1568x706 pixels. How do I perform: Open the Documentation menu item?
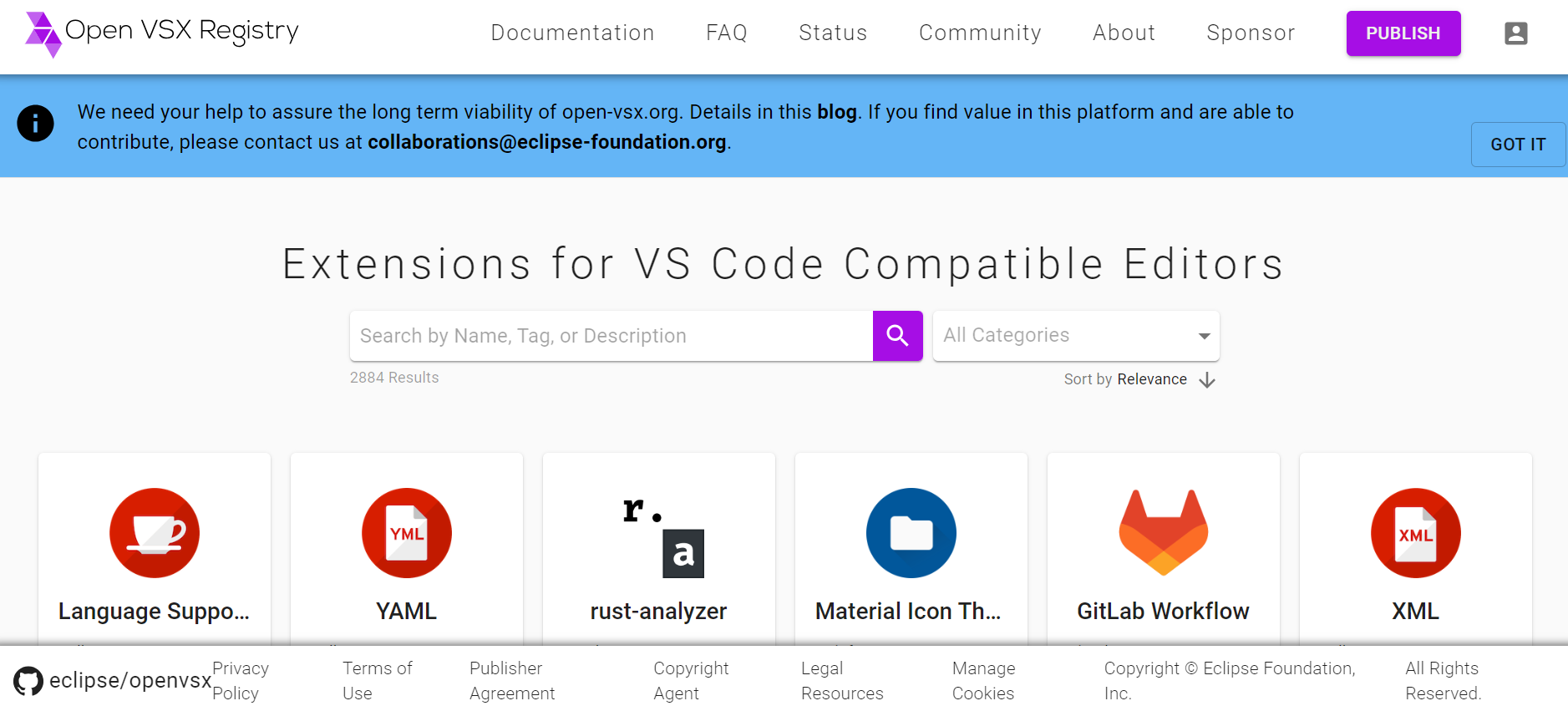point(572,33)
